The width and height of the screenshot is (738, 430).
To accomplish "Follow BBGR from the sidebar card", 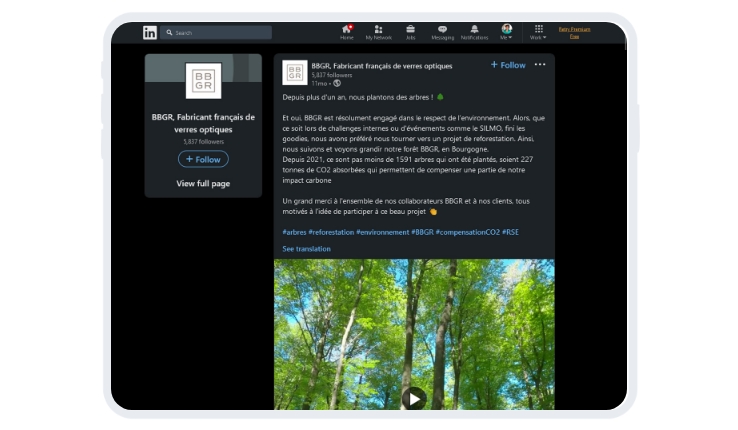I will click(203, 159).
